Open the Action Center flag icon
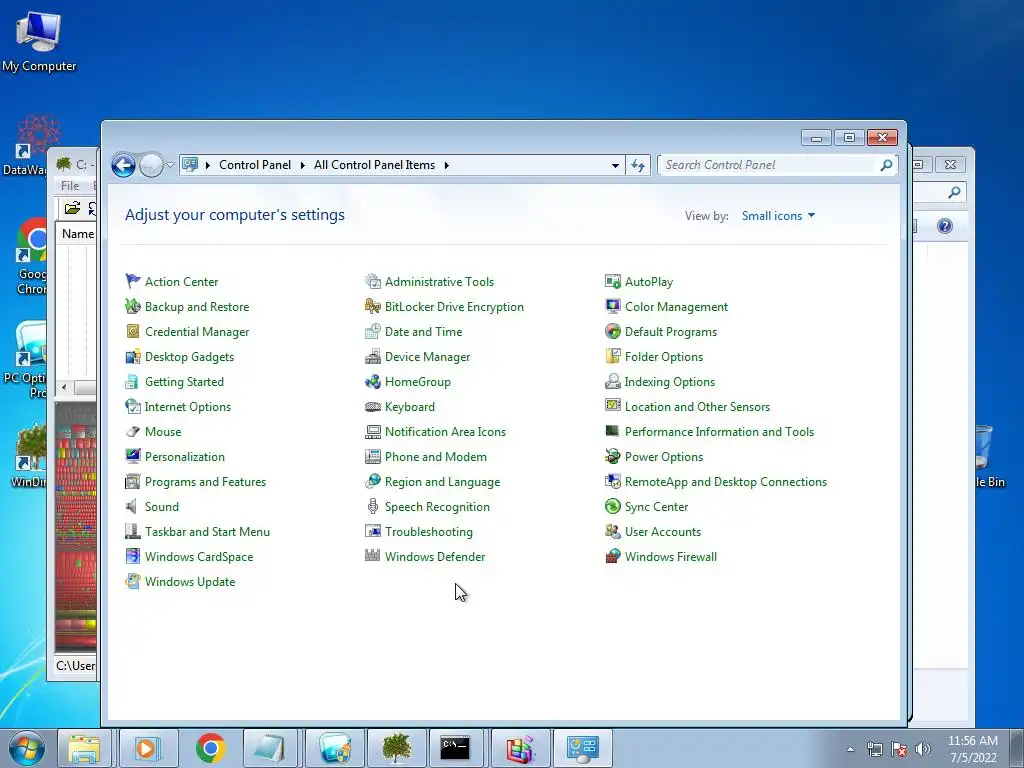 pos(133,281)
